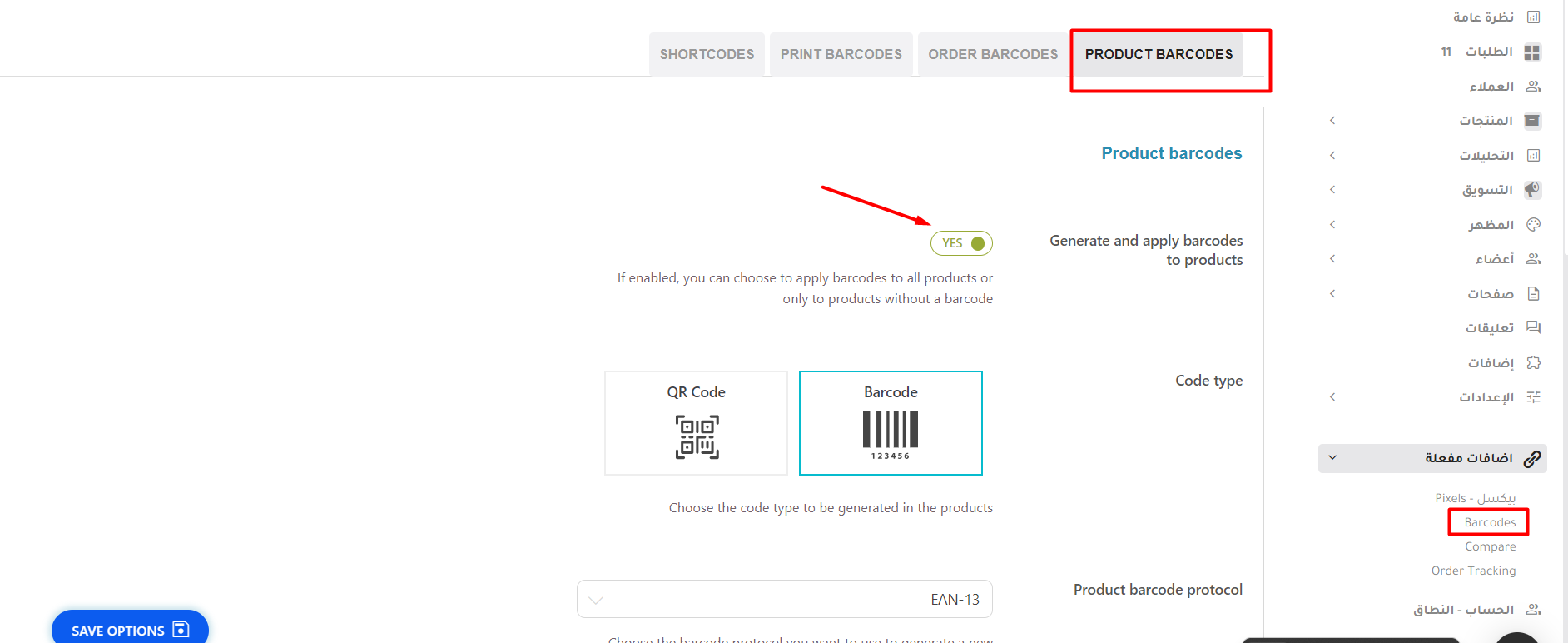
Task: Switch to the ORDER BARCODES tab
Action: point(993,54)
